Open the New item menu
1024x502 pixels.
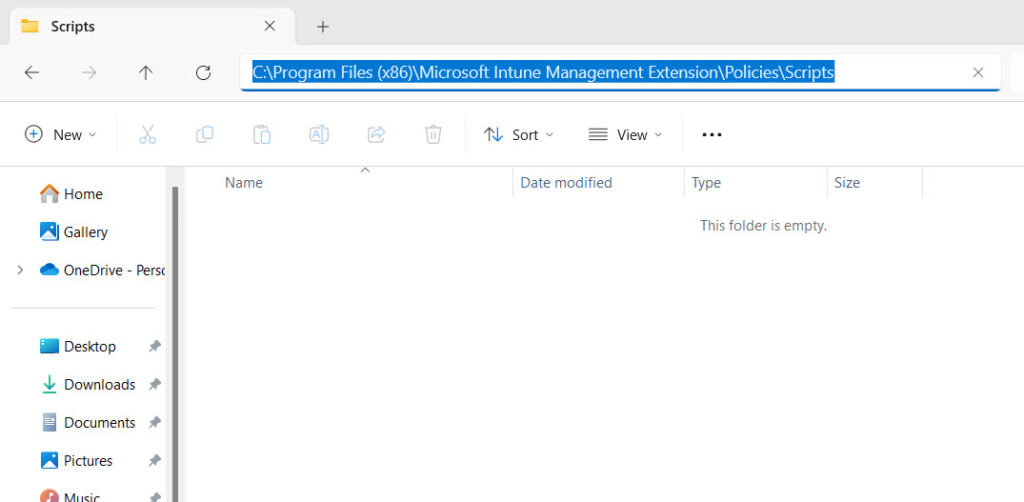point(60,134)
